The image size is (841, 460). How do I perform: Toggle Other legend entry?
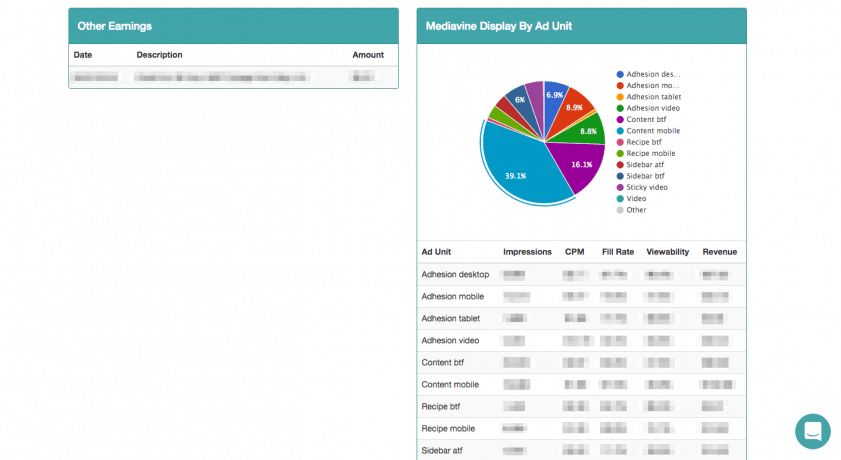[631, 210]
